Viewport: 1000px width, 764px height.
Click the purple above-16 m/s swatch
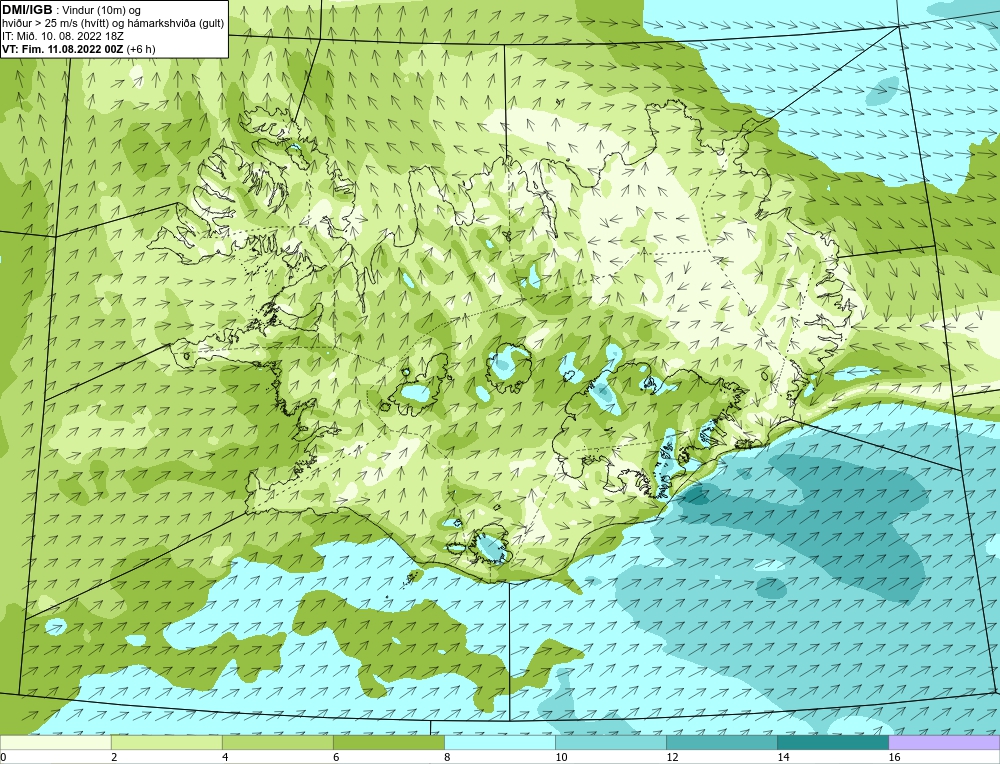tap(944, 743)
